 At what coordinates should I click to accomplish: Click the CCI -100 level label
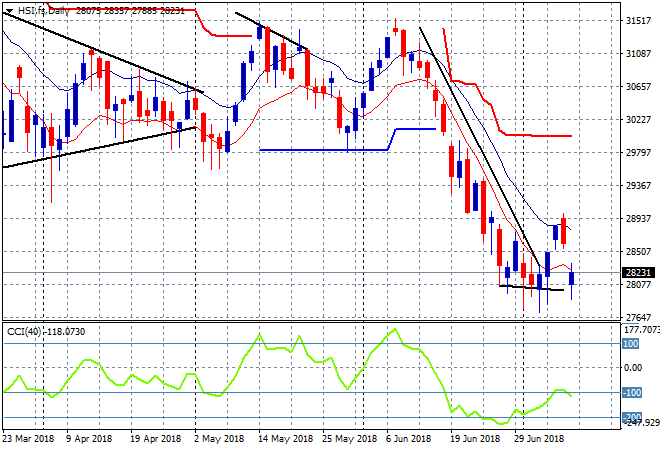tap(632, 392)
